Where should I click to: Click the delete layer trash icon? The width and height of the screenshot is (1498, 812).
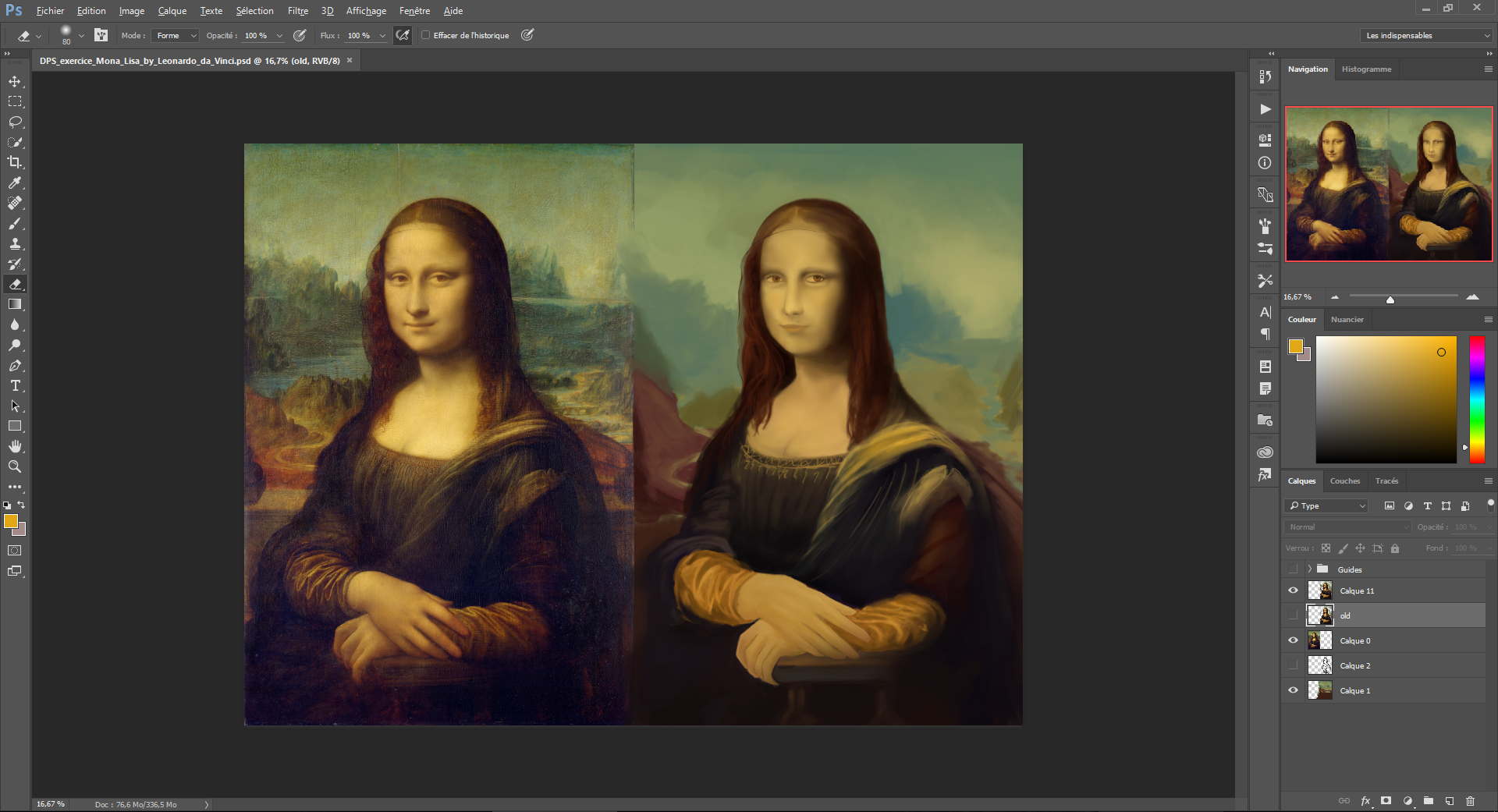(1470, 801)
